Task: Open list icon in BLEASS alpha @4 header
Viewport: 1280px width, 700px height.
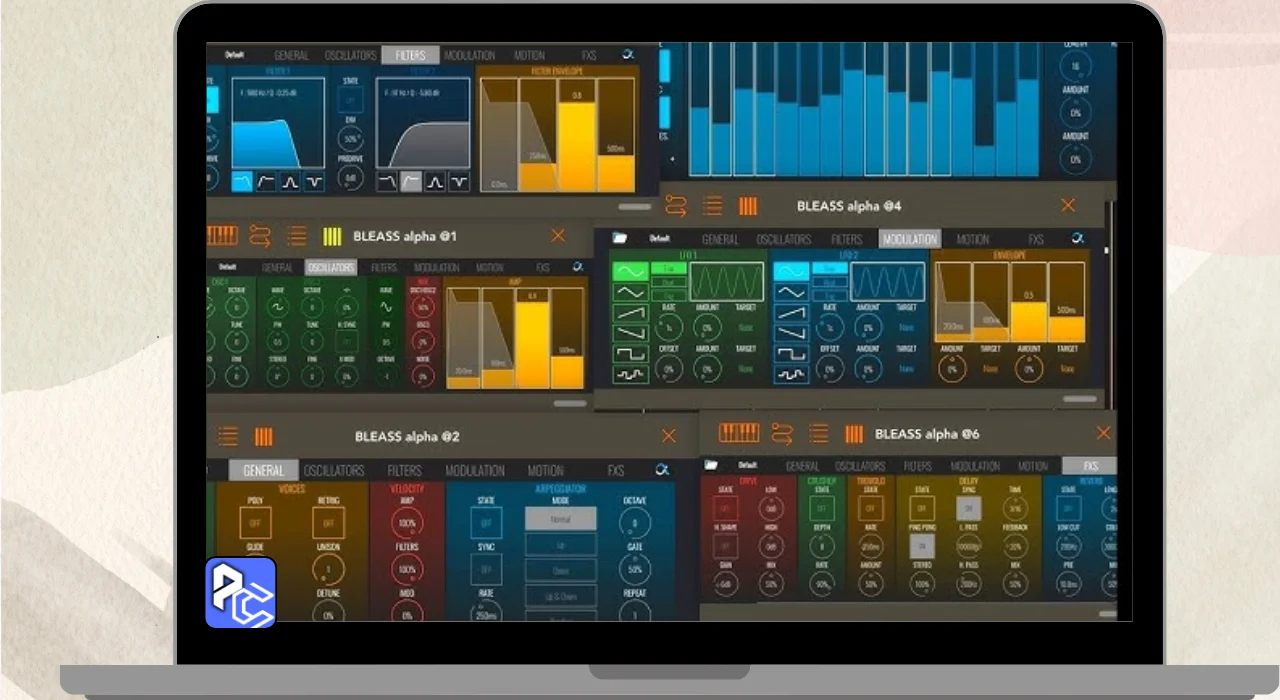Action: point(712,206)
